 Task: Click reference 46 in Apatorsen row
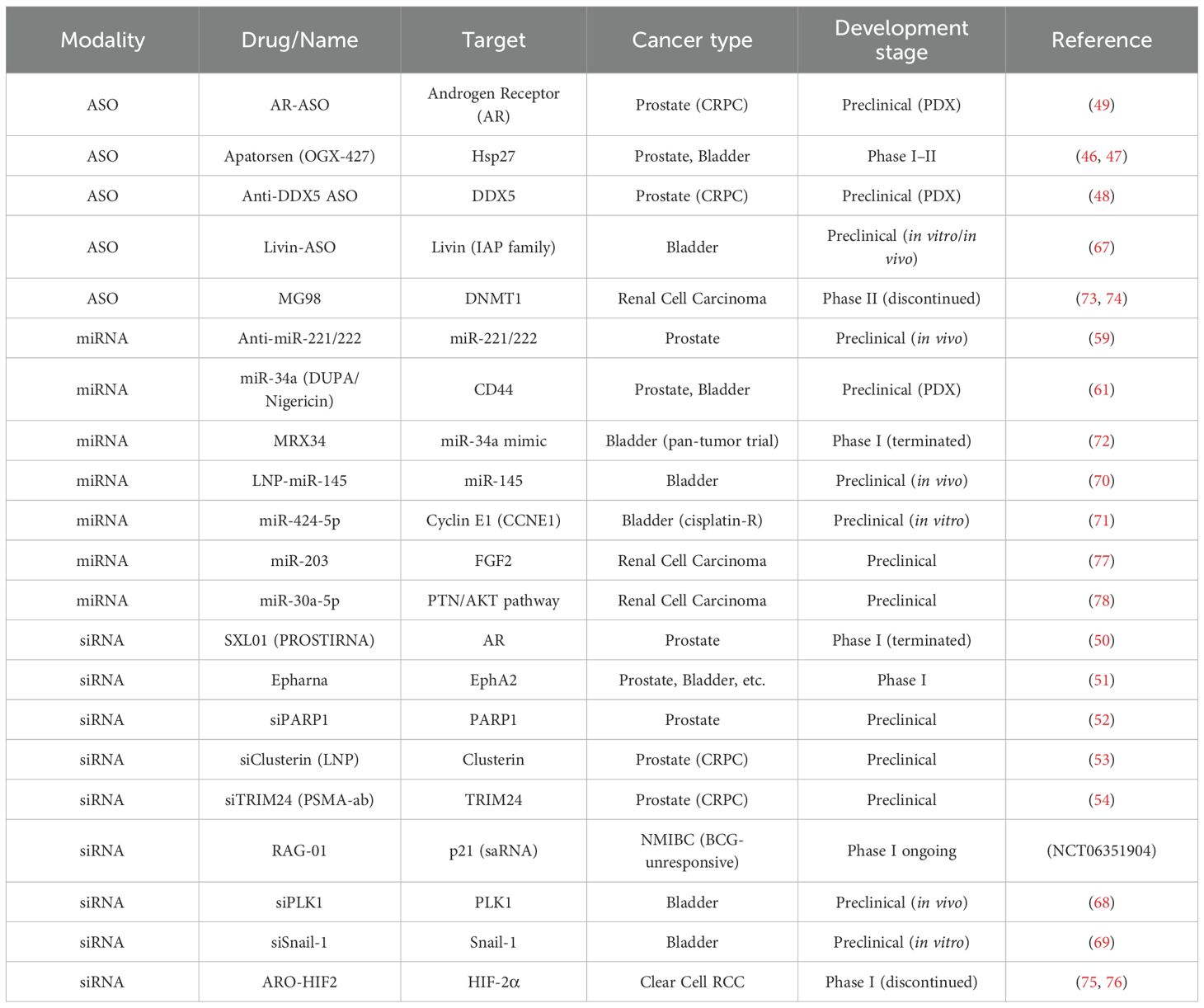(x=1089, y=156)
